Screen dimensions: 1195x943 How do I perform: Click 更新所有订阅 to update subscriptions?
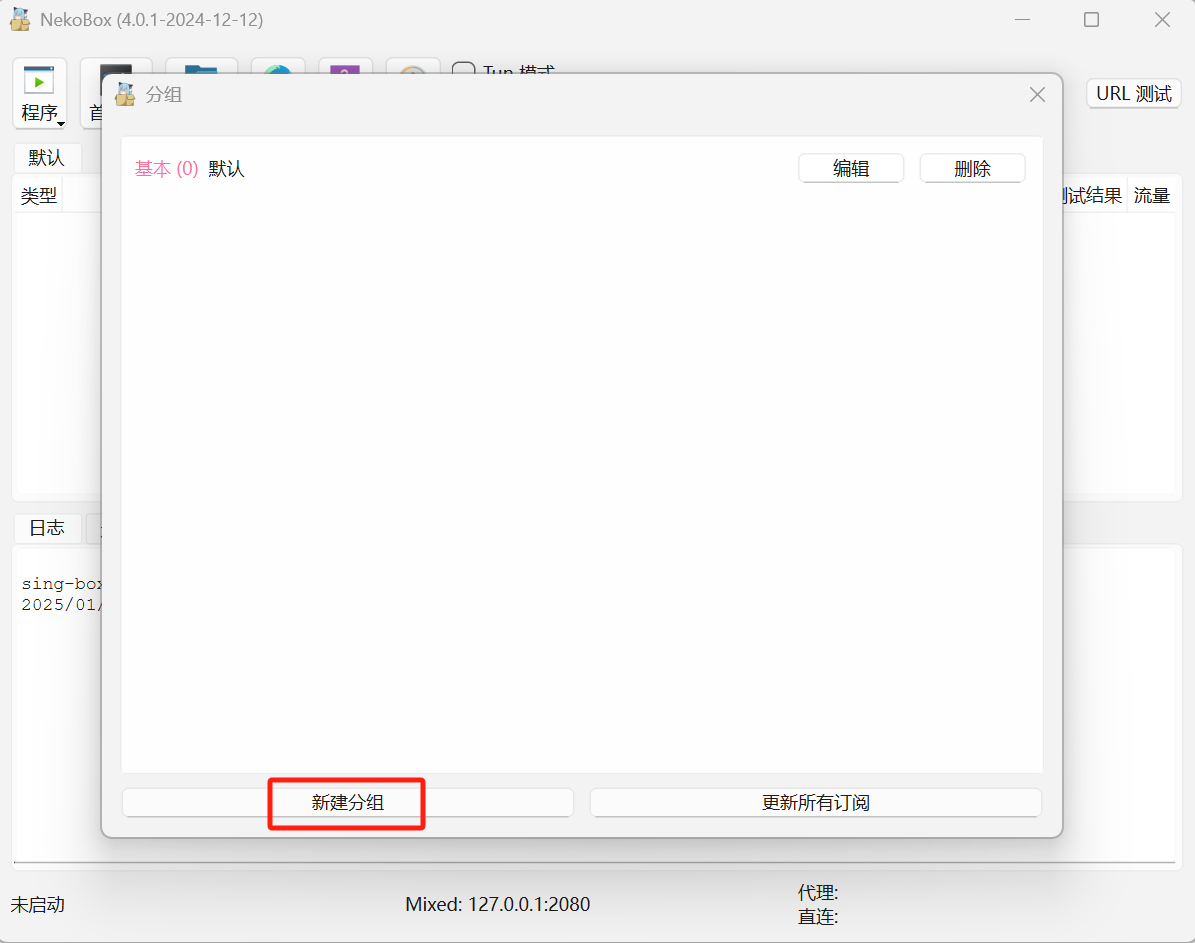pos(815,803)
